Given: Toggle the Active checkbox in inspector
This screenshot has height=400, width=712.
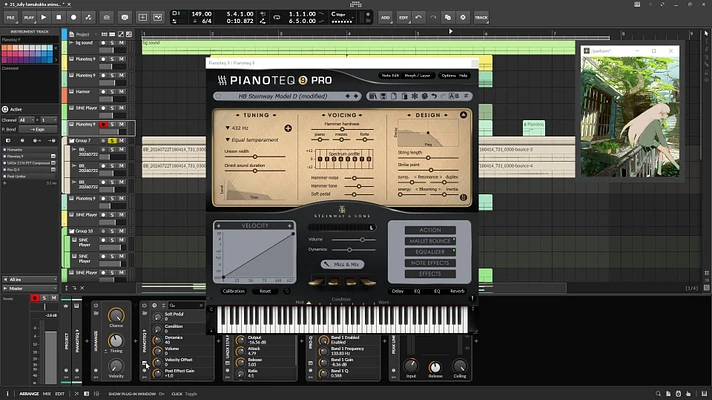Looking at the screenshot, I should [x=5, y=109].
